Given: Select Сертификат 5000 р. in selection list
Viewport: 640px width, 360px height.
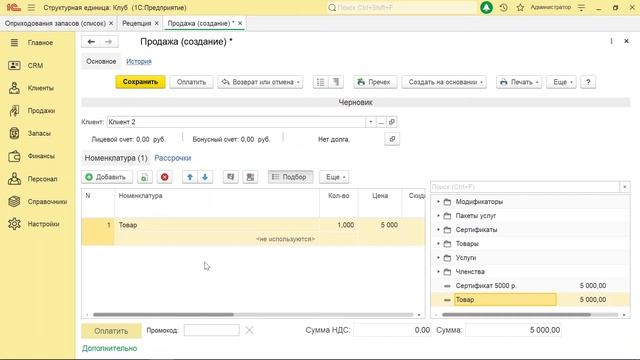Looking at the screenshot, I should (x=530, y=286).
